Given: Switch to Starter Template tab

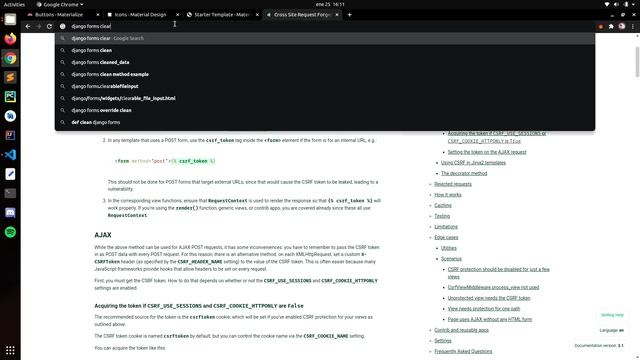Looking at the screenshot, I should coord(222,15).
